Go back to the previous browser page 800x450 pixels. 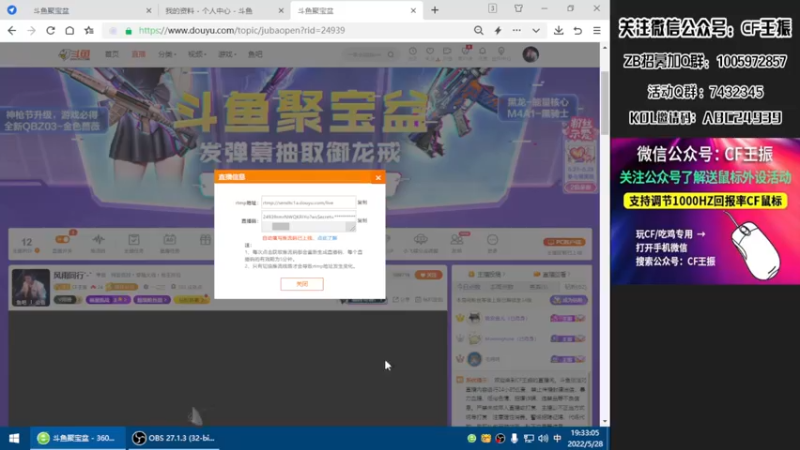click(x=12, y=31)
